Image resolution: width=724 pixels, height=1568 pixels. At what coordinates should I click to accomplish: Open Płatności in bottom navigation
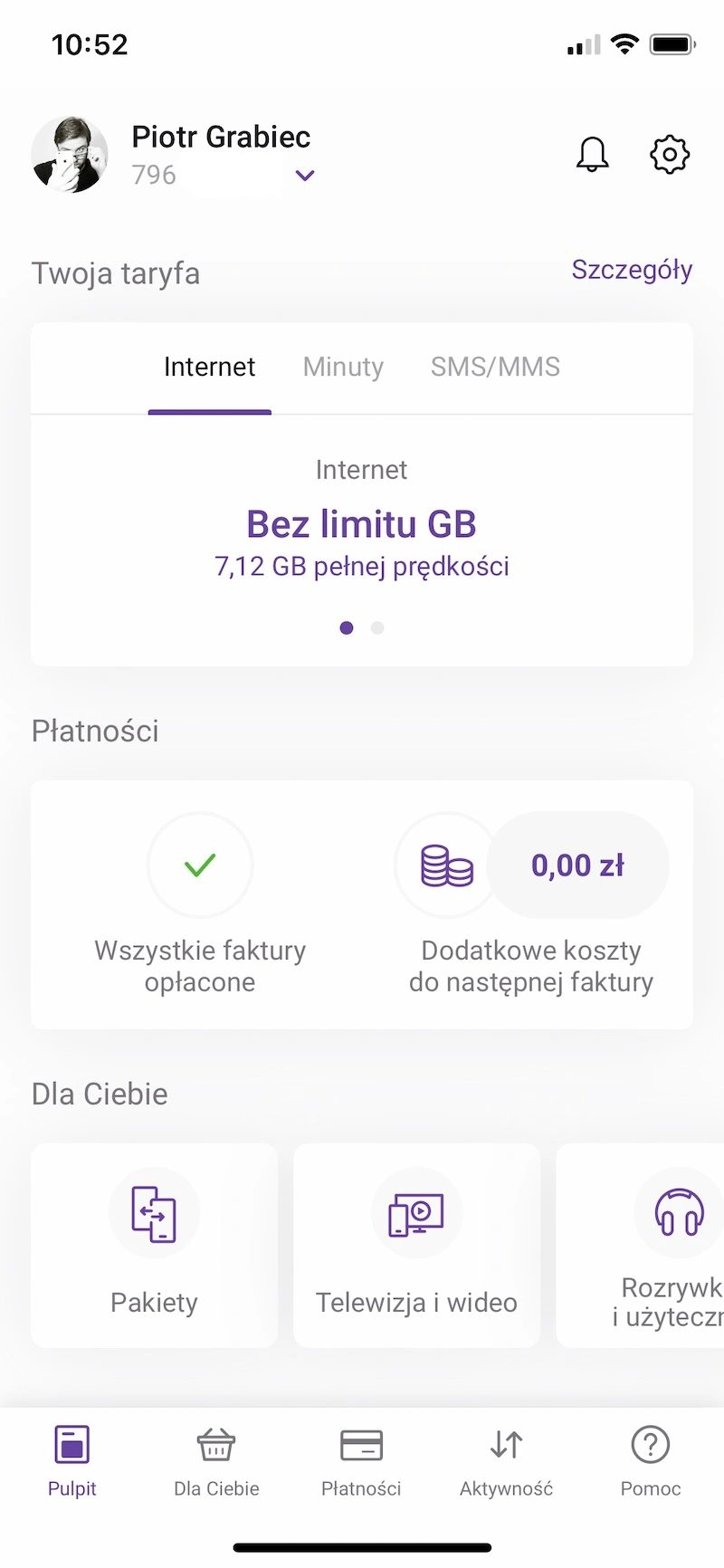361,1461
